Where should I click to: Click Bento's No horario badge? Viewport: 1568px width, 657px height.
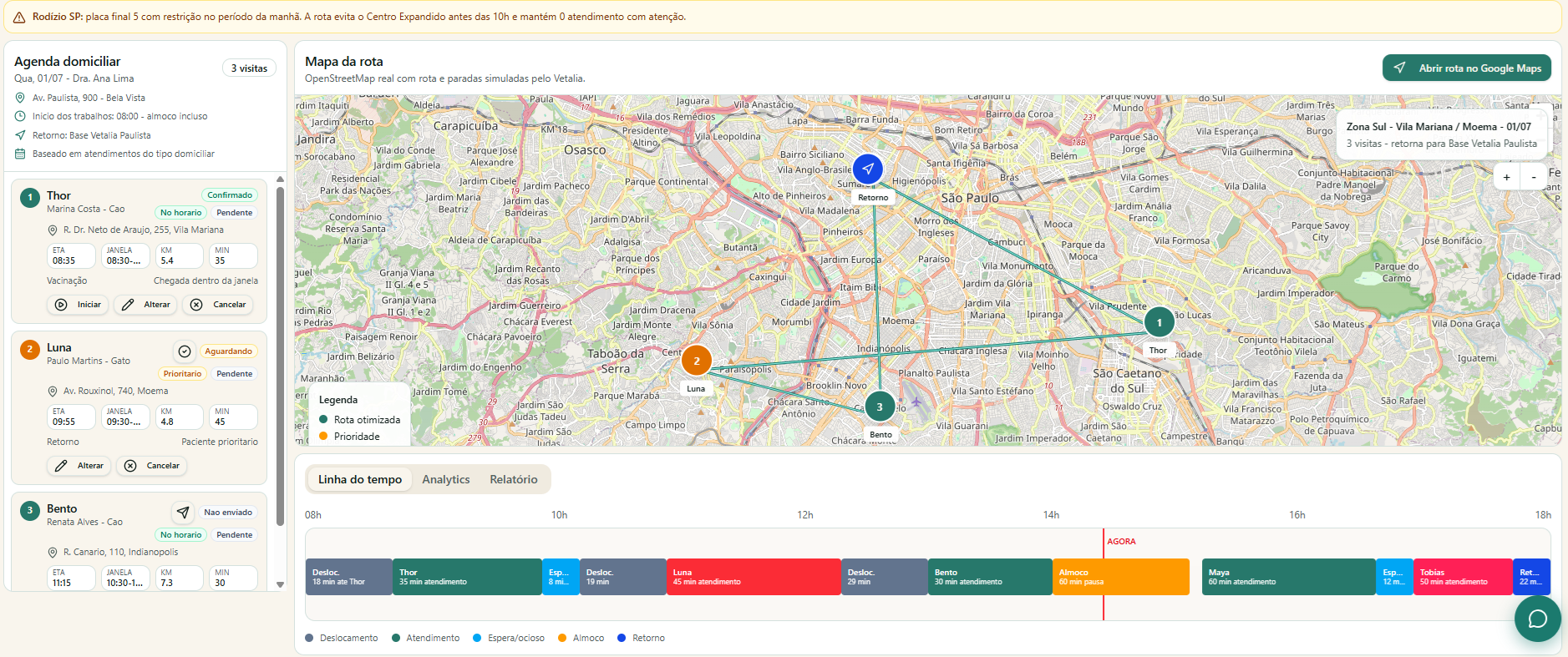click(180, 535)
